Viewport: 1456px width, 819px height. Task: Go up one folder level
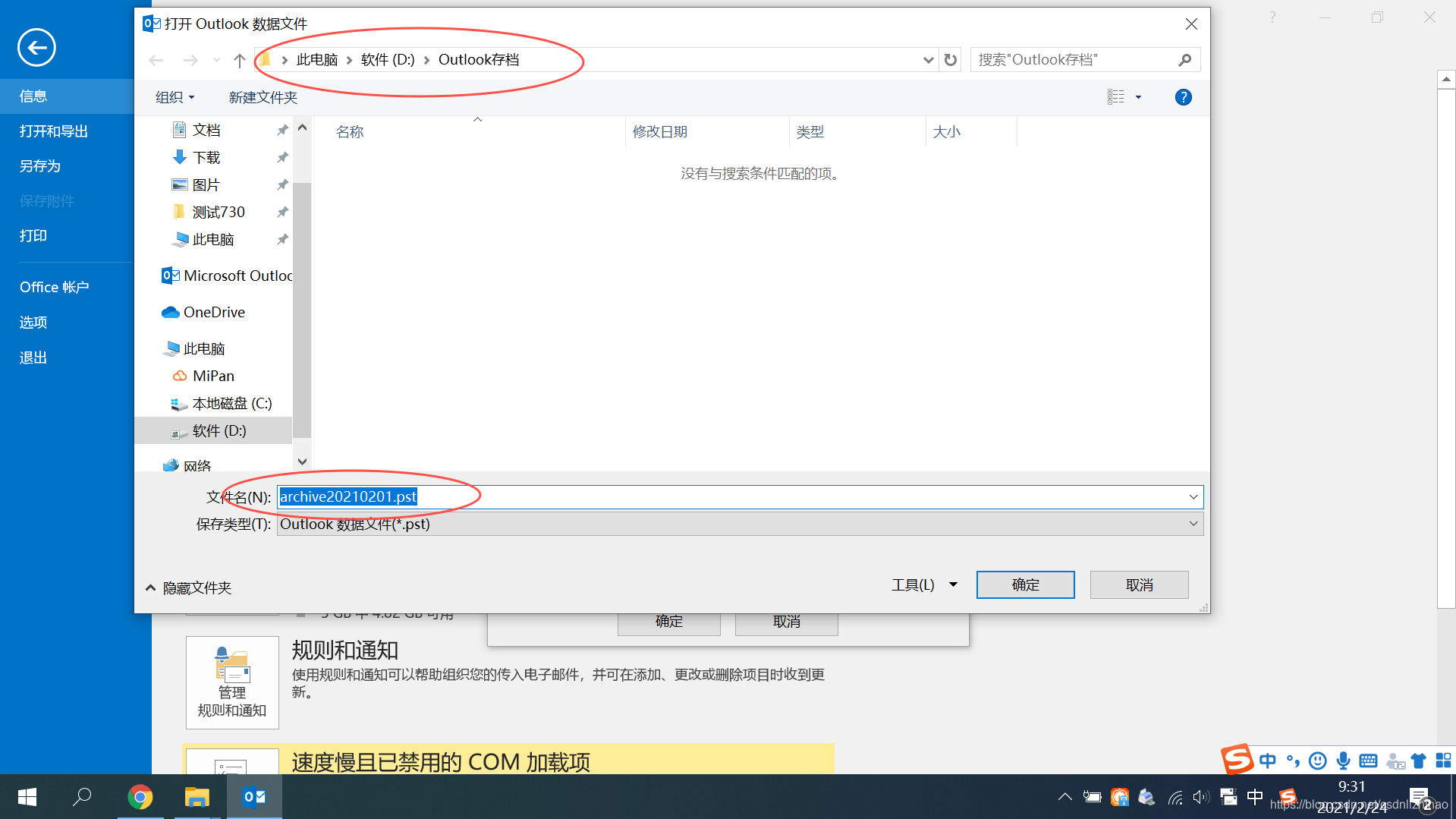click(x=240, y=60)
